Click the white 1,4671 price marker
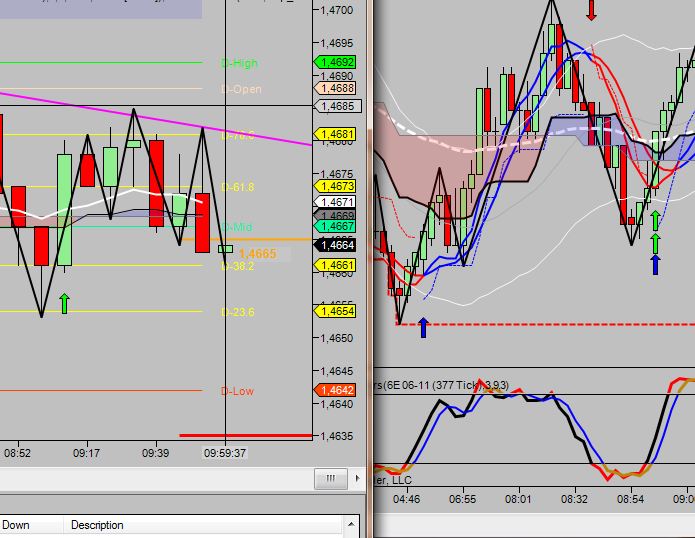Viewport: 695px width, 538px height. tap(335, 202)
